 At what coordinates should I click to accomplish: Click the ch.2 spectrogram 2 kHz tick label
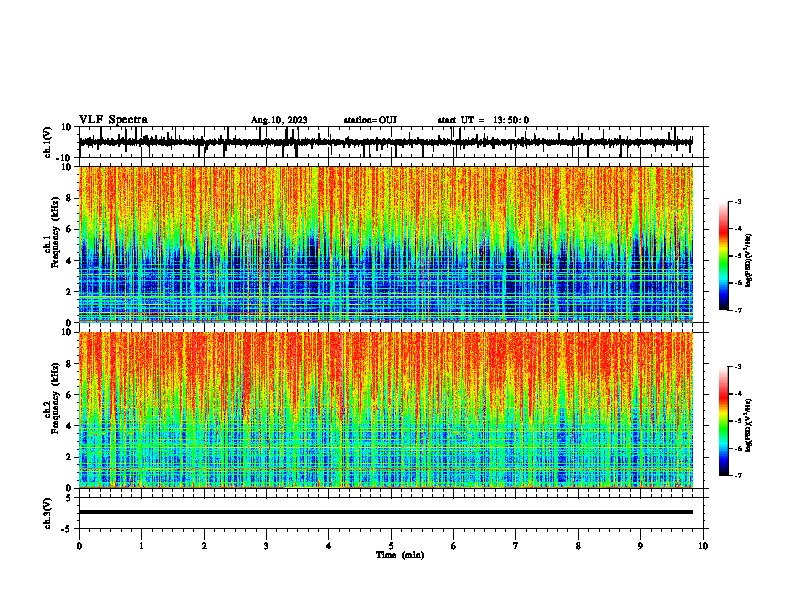click(x=69, y=457)
